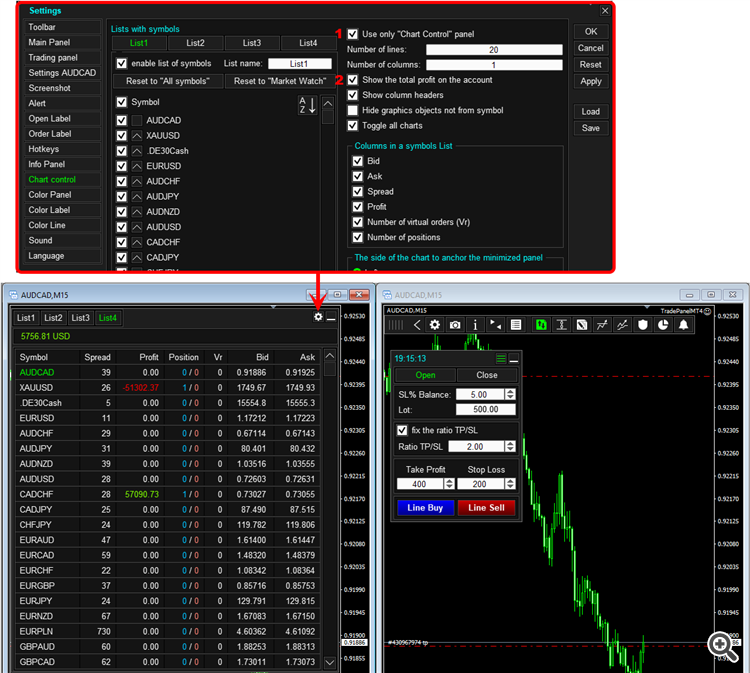Move CADCHF up using its arrow icon
Viewport: 750px width, 673px height.
137,243
